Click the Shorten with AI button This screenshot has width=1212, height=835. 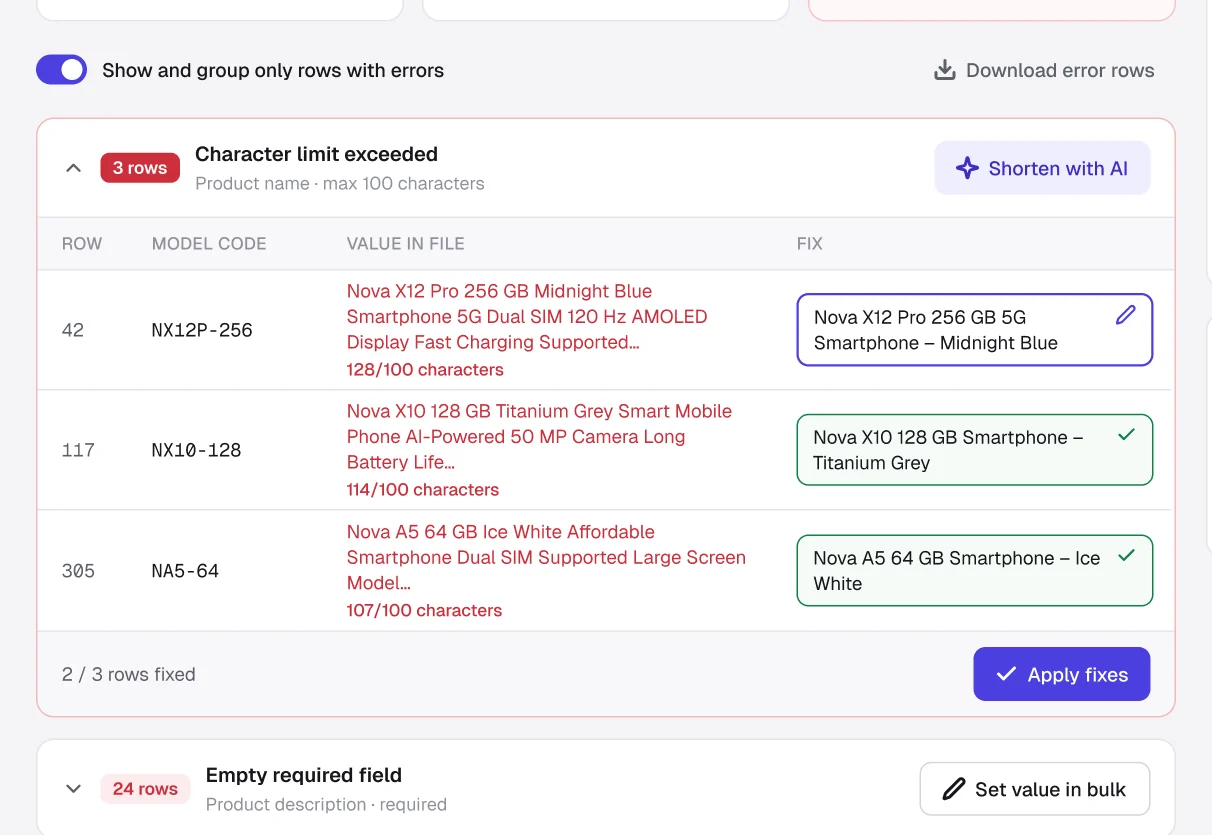click(x=1042, y=168)
